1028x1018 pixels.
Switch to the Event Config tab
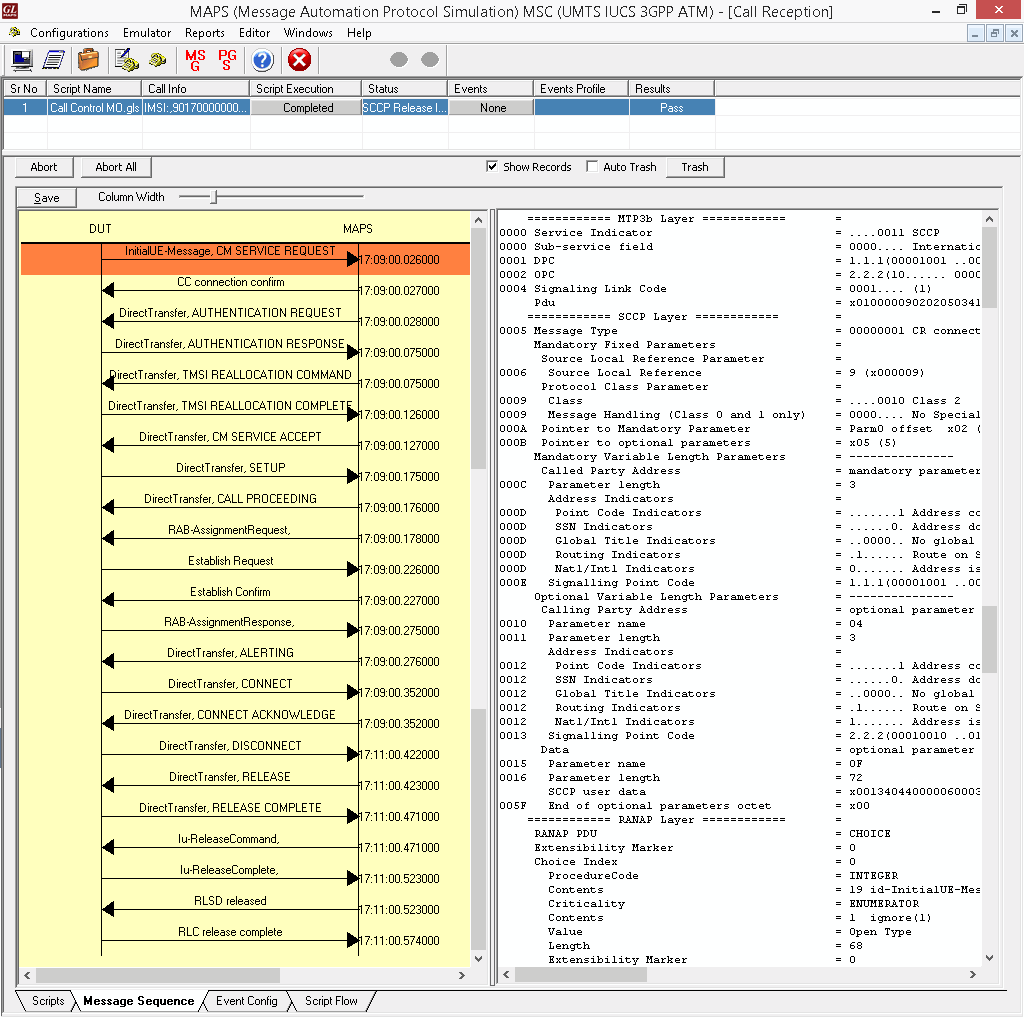247,1001
